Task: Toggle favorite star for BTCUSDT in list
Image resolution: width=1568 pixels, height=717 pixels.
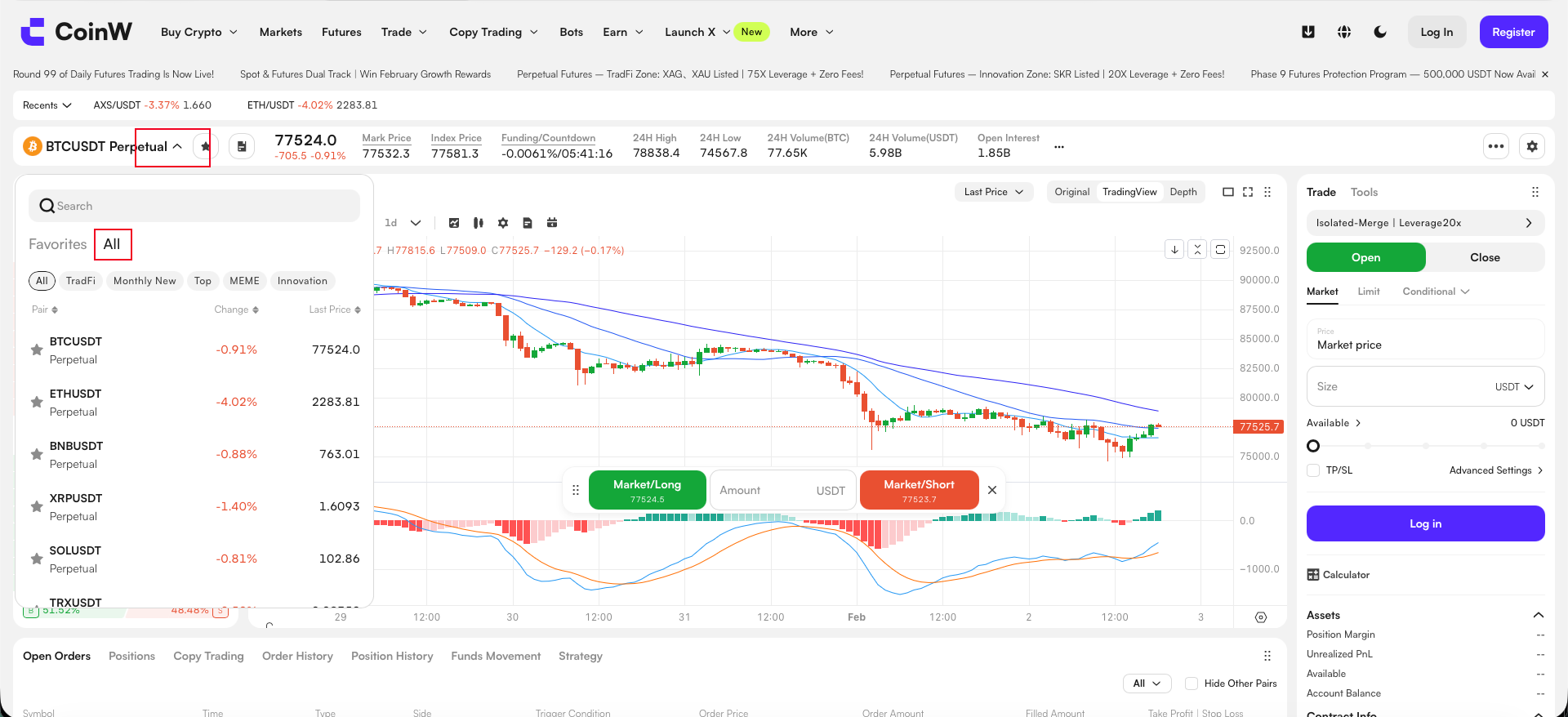Action: tap(37, 350)
